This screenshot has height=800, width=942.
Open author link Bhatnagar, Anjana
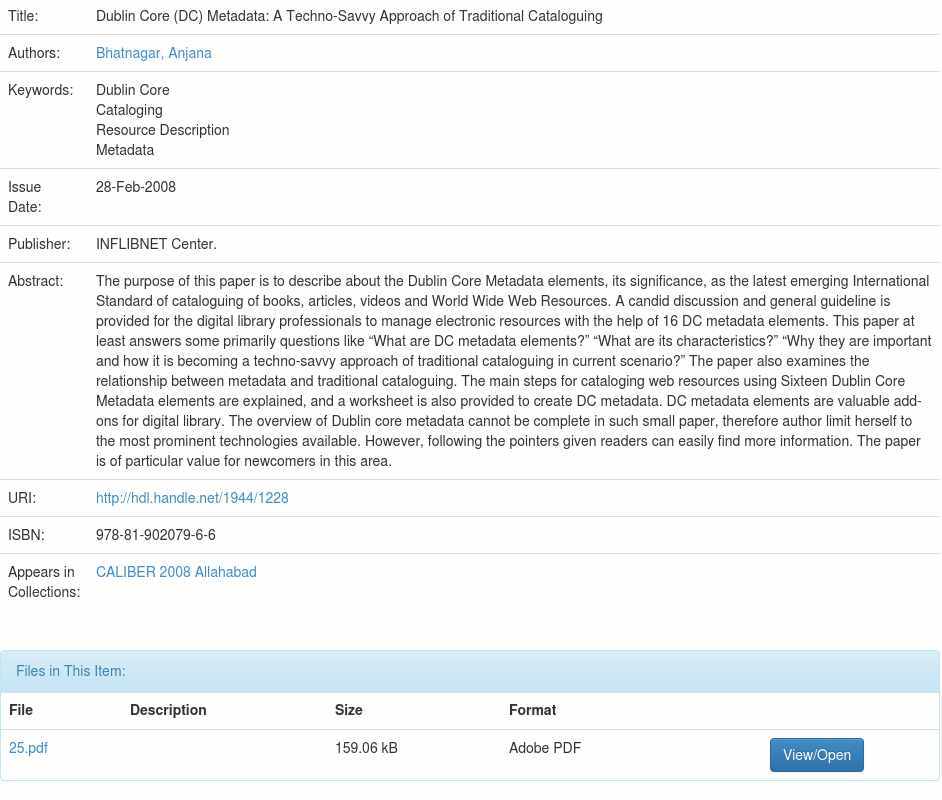[153, 53]
